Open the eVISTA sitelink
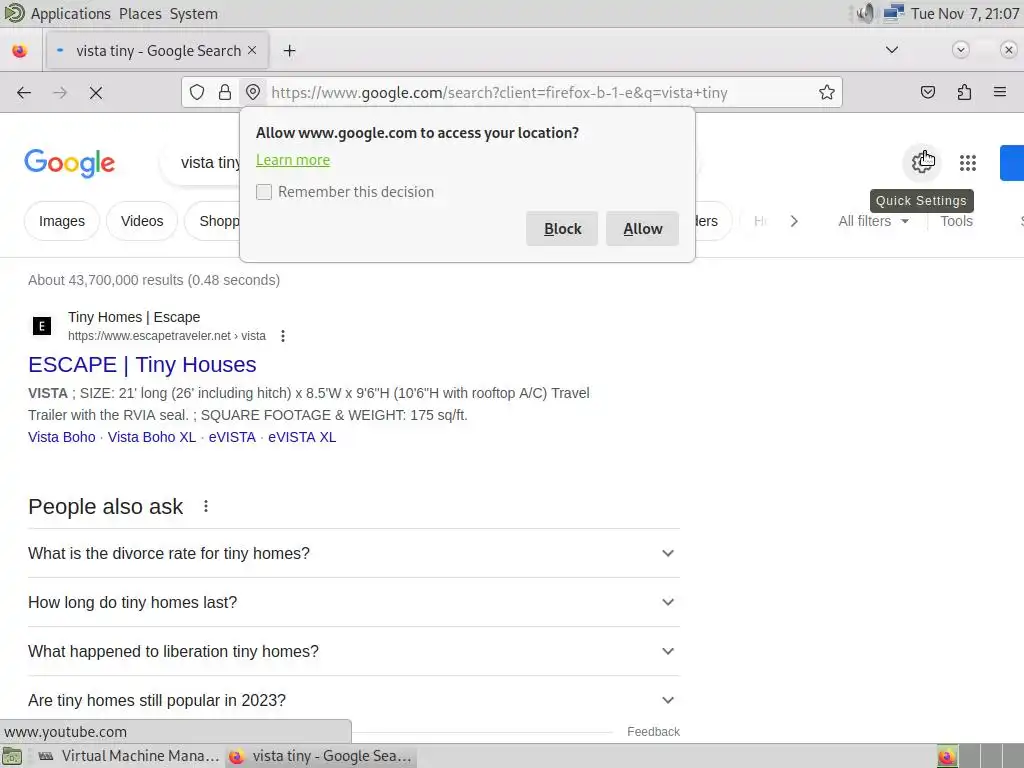The height and width of the screenshot is (768, 1024). (x=232, y=437)
